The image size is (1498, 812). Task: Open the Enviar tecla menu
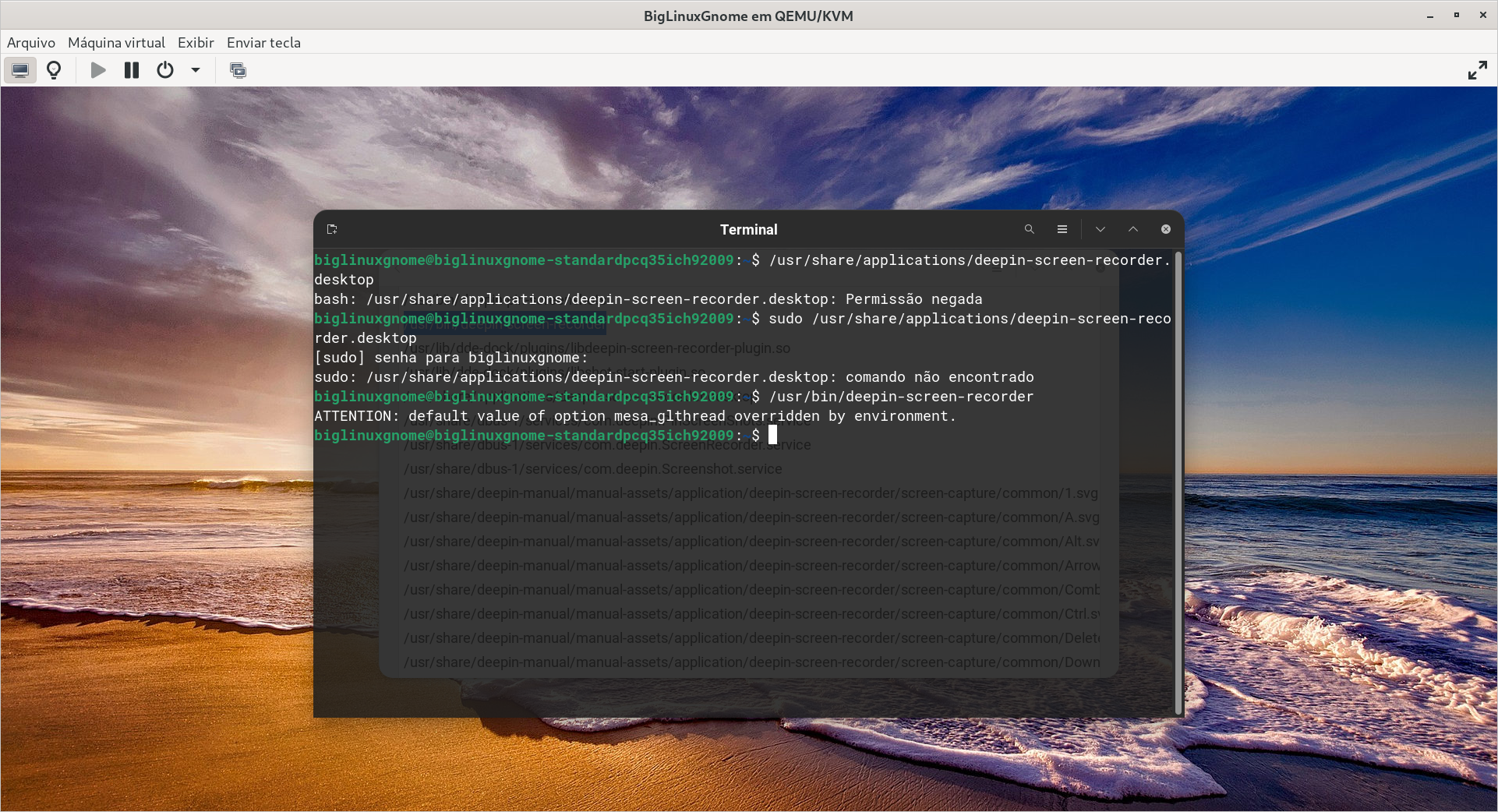point(263,43)
